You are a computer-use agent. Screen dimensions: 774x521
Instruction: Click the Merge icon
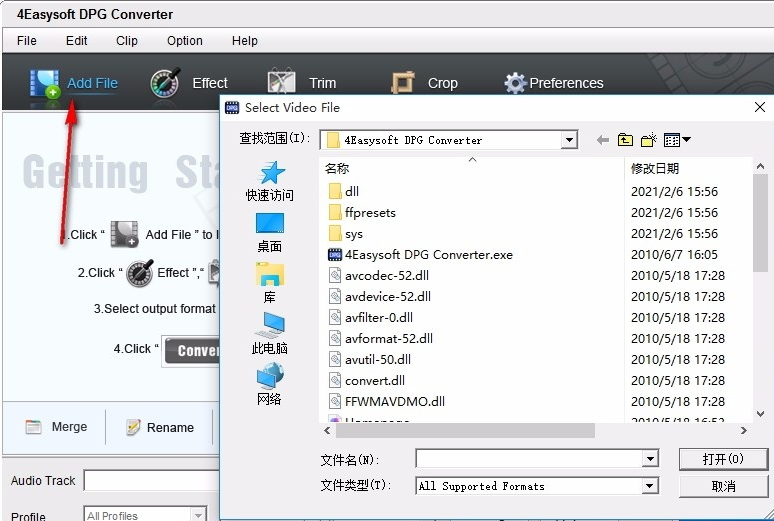pos(33,427)
